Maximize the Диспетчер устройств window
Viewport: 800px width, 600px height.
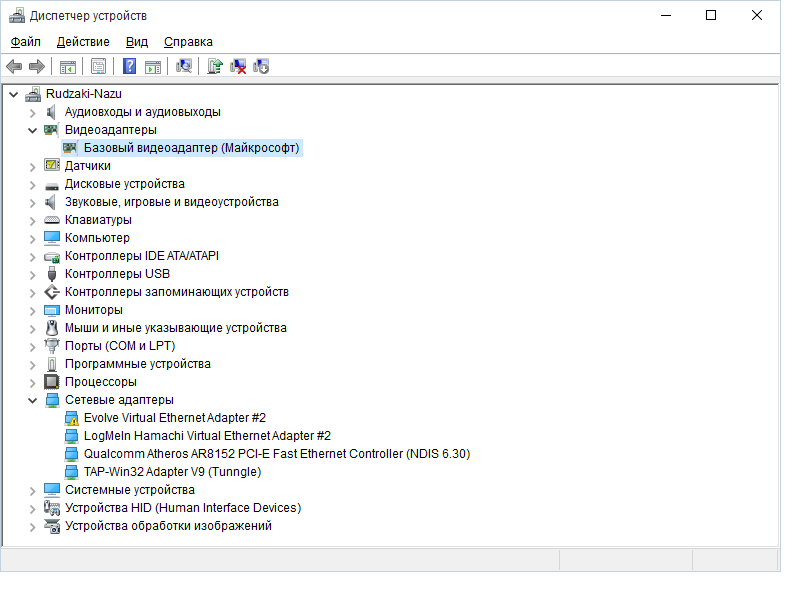[x=711, y=15]
